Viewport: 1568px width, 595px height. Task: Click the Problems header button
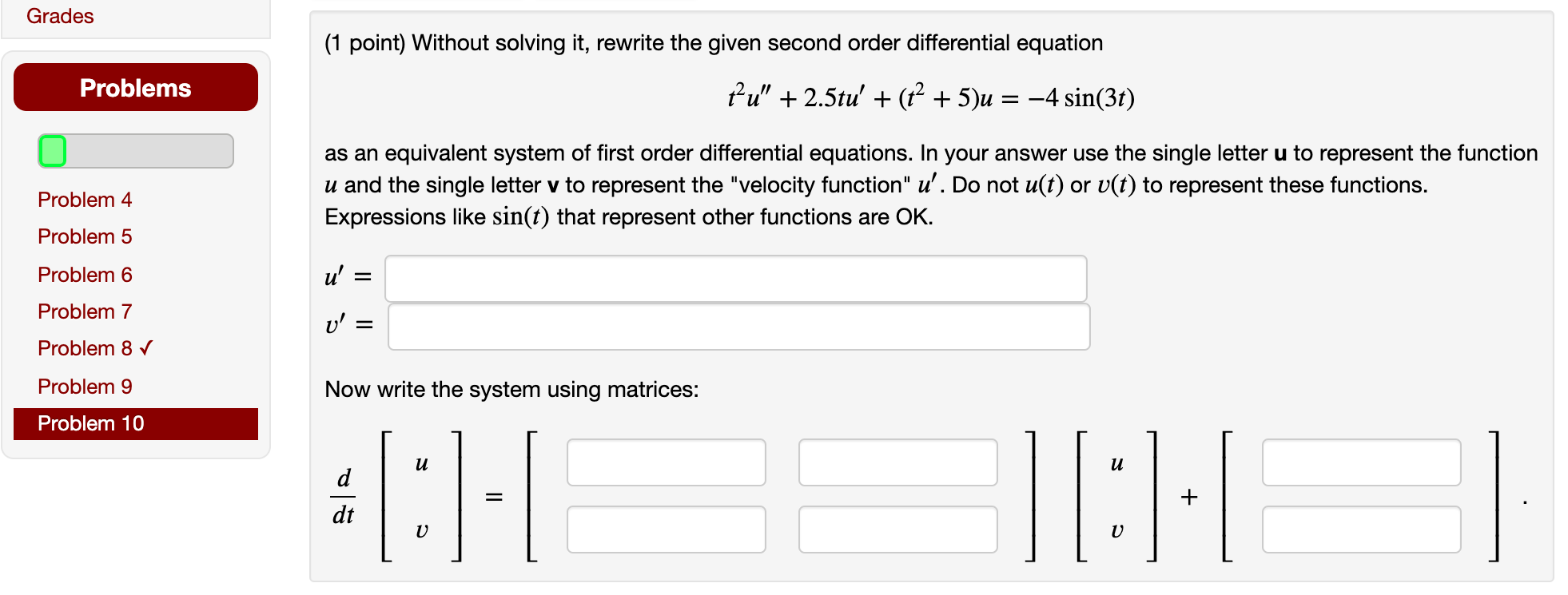(135, 88)
